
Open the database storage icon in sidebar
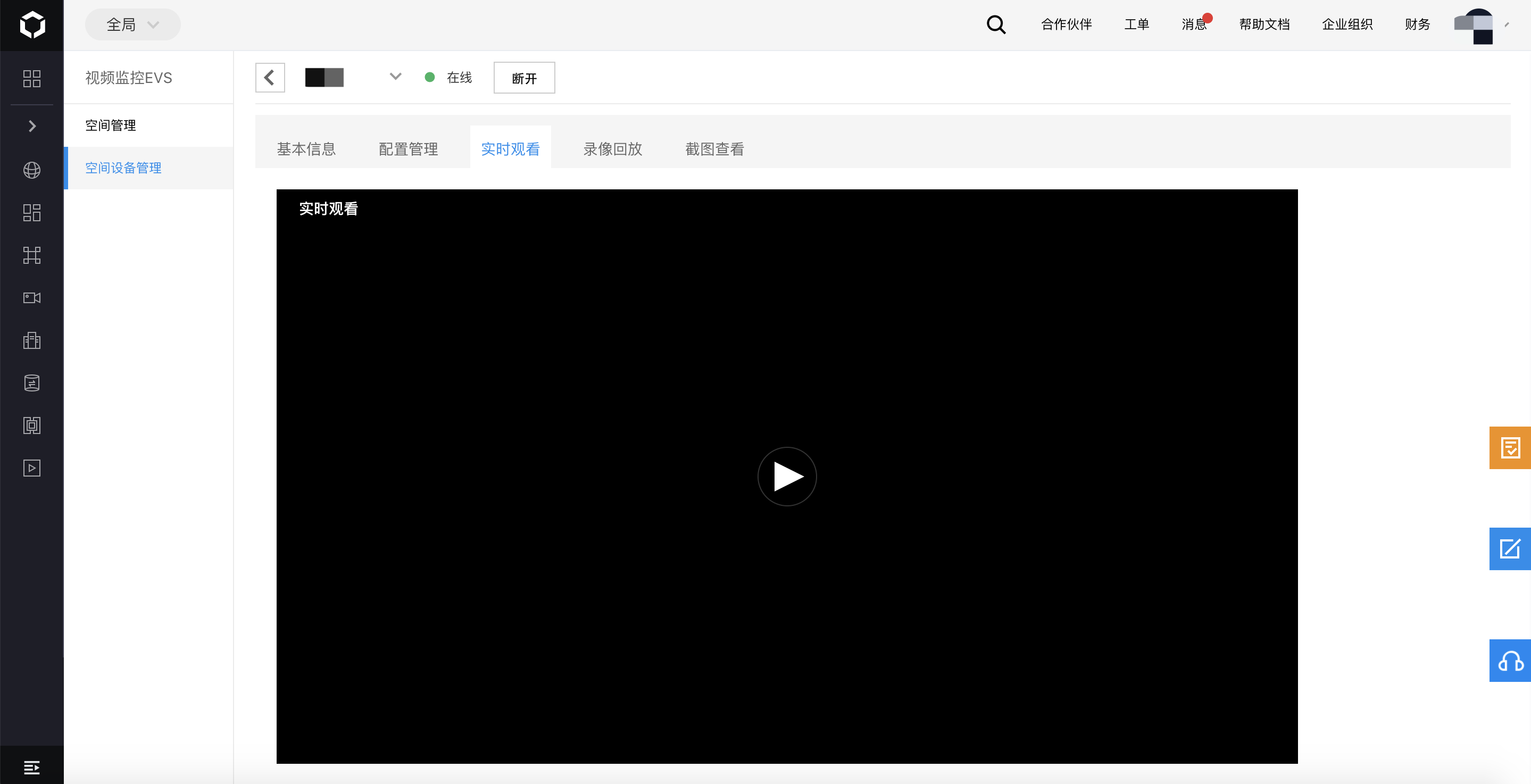[31, 383]
